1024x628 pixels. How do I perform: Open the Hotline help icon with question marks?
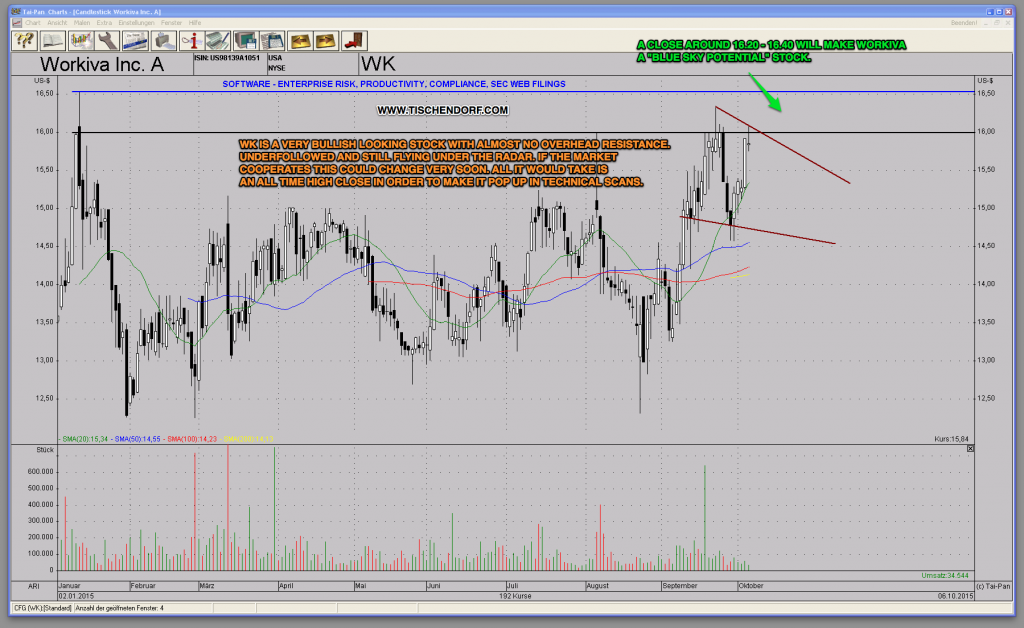(x=22, y=40)
